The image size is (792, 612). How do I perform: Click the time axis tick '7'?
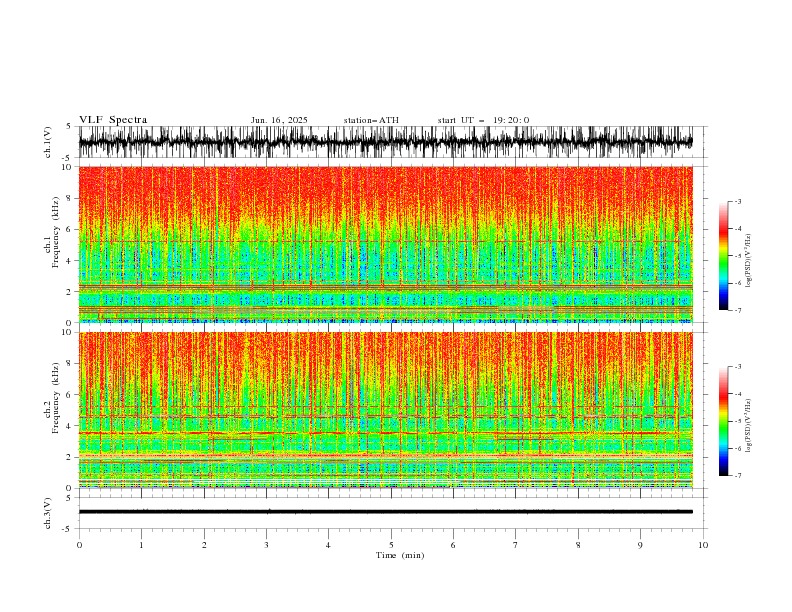point(515,545)
